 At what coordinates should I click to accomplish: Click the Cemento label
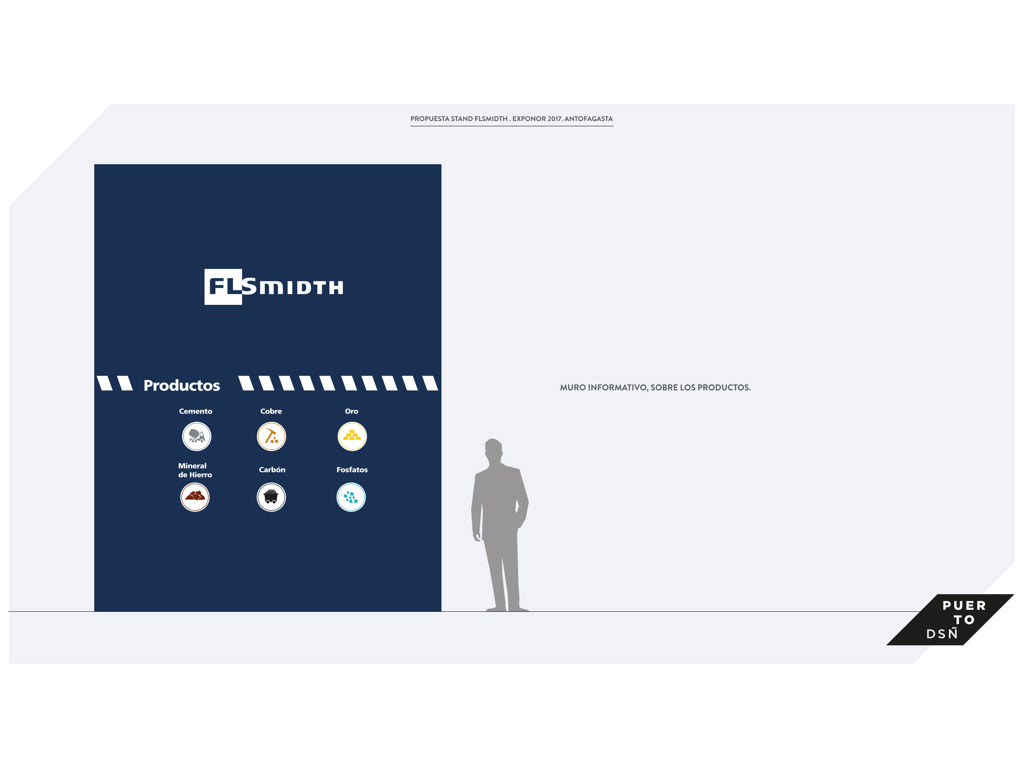point(195,411)
